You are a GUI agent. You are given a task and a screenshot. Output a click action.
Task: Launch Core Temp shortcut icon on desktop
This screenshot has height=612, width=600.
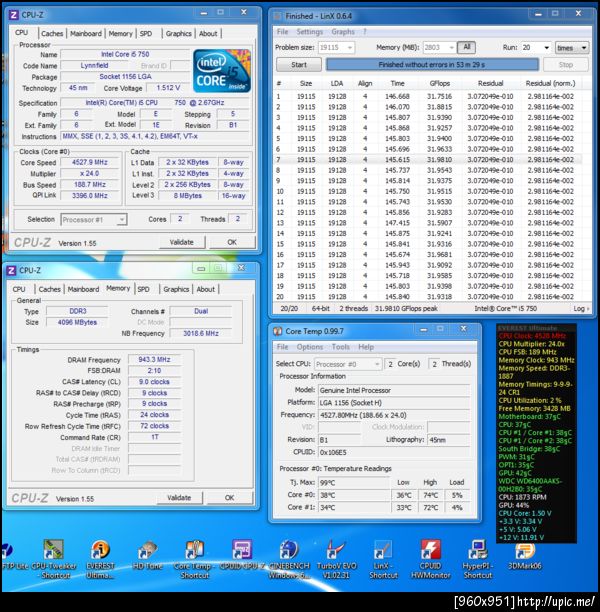(x=194, y=559)
